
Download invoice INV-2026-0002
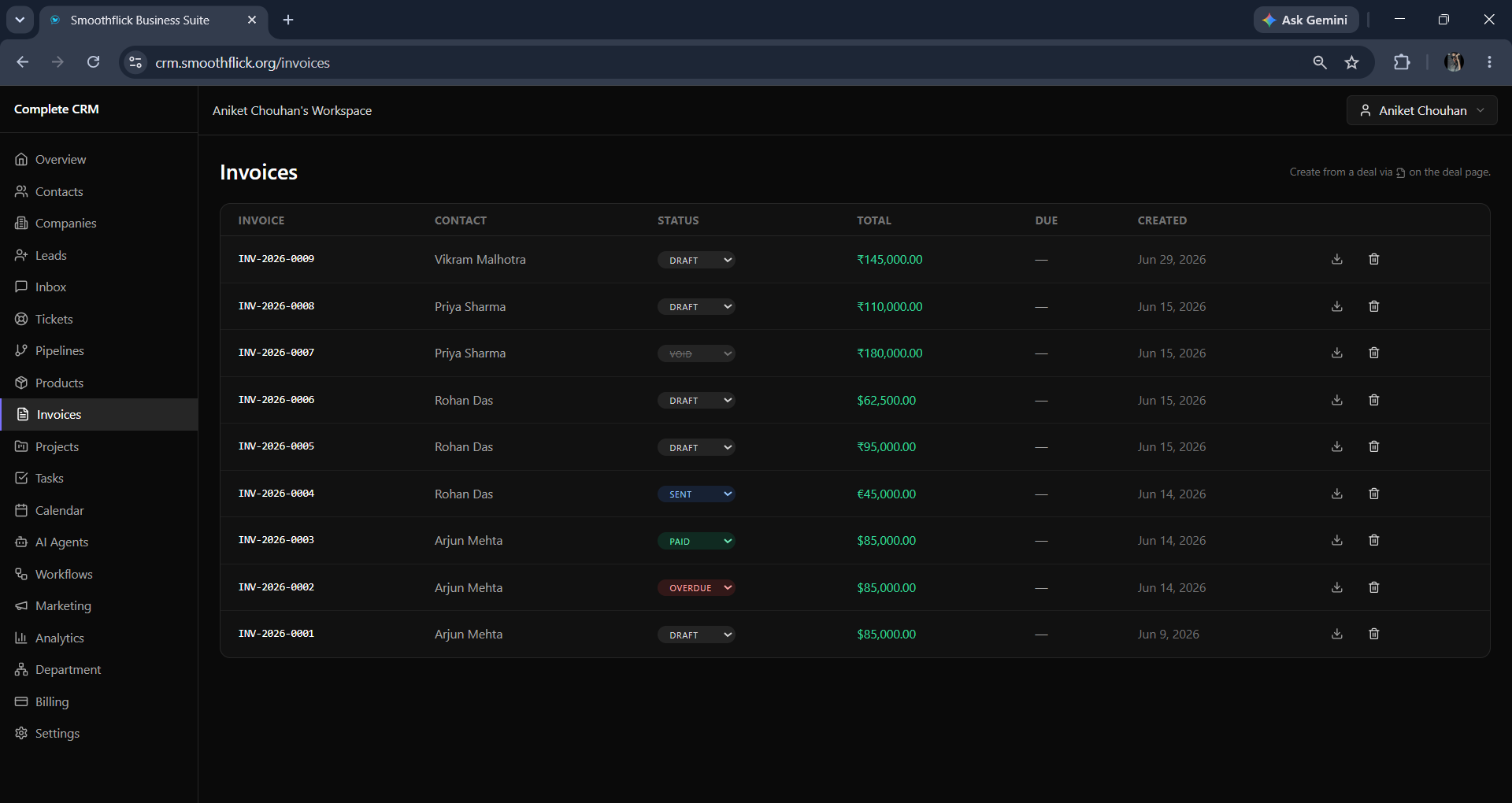pos(1336,587)
